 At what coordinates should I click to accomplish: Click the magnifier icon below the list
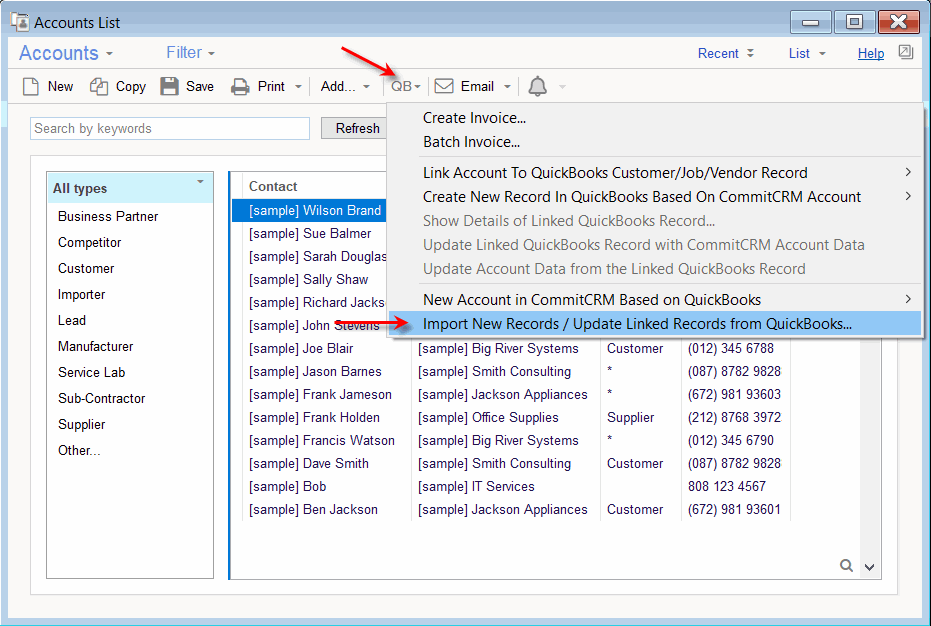(x=846, y=566)
